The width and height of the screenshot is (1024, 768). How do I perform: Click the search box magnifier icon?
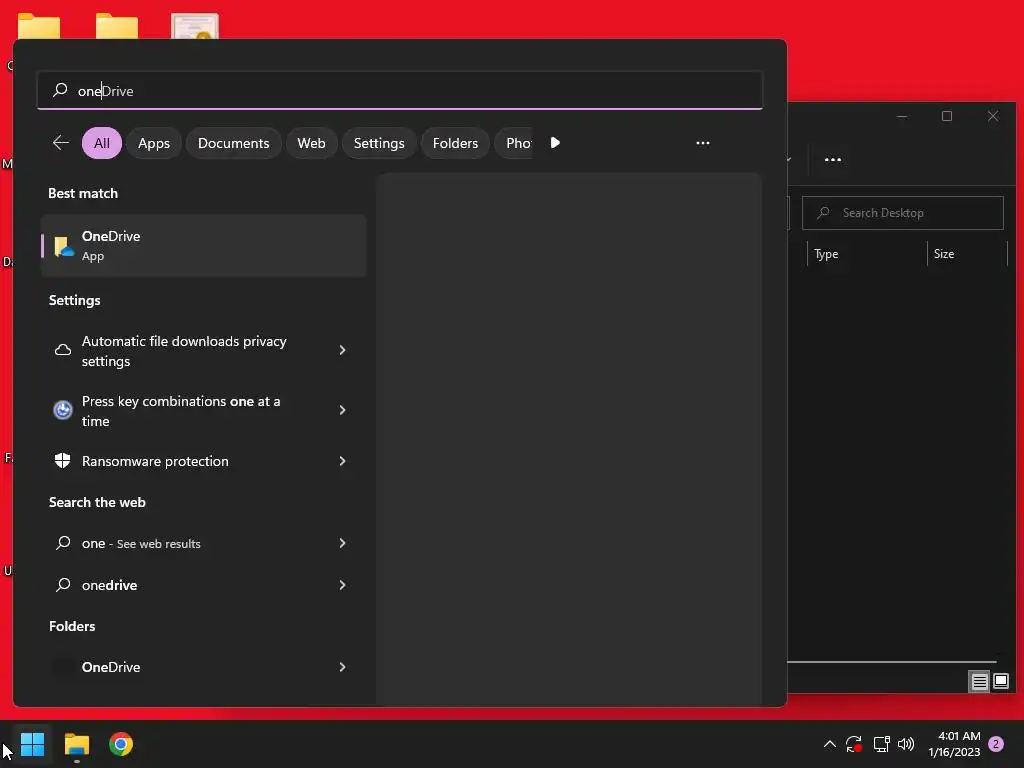[60, 90]
